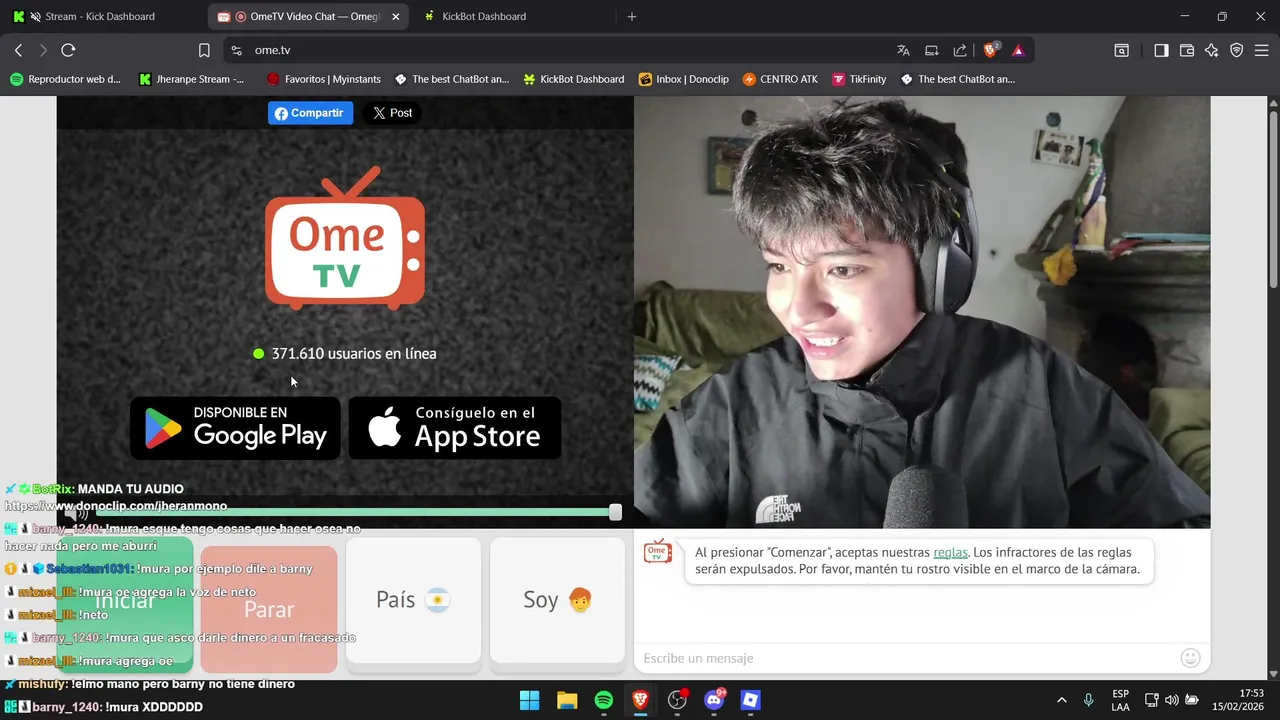Open Inbox Donoclip bookmark
The height and width of the screenshot is (720, 1280).
pos(683,79)
